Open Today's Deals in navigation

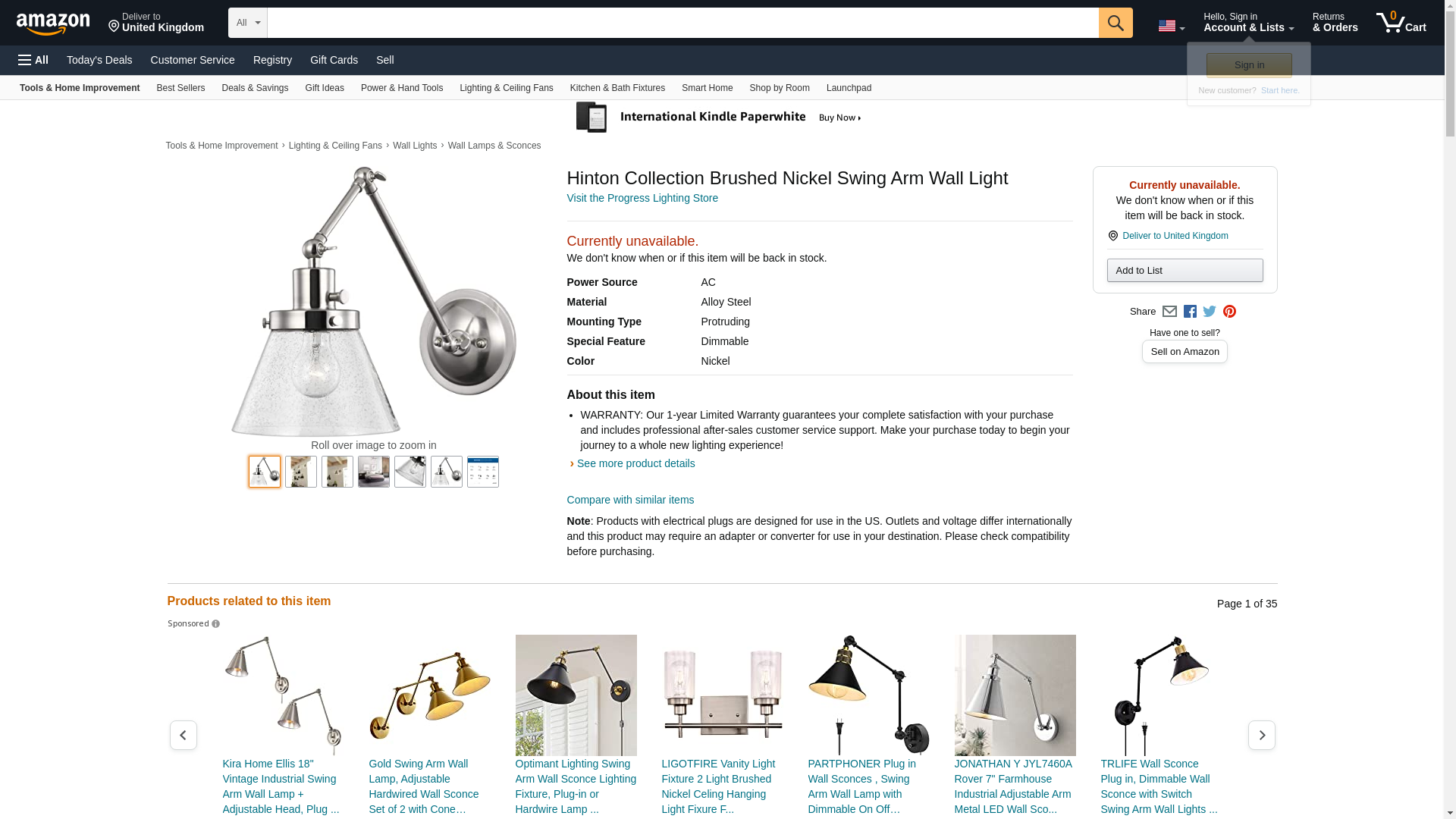pyautogui.click(x=99, y=60)
